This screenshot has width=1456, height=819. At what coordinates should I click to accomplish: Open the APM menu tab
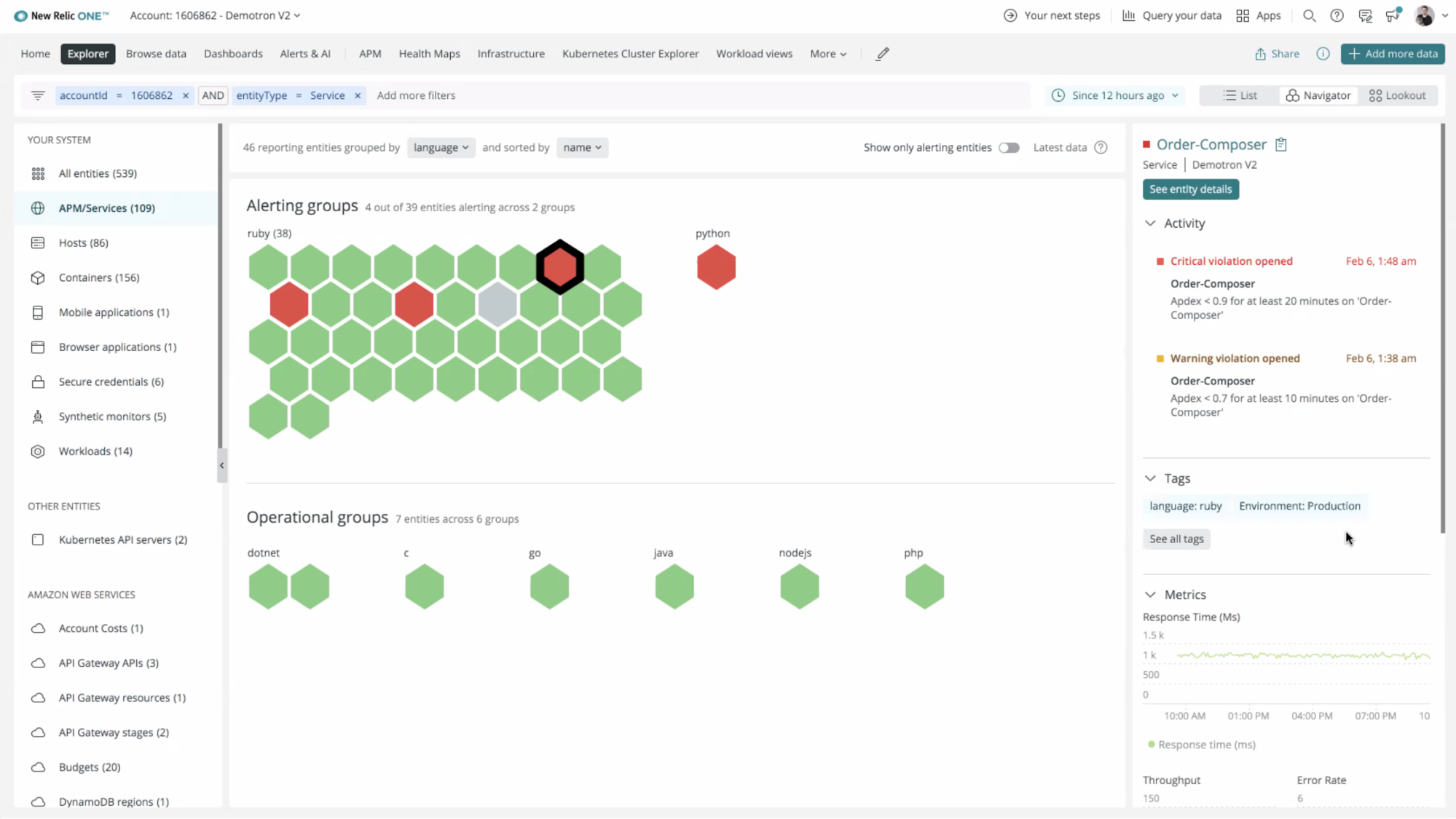point(370,53)
